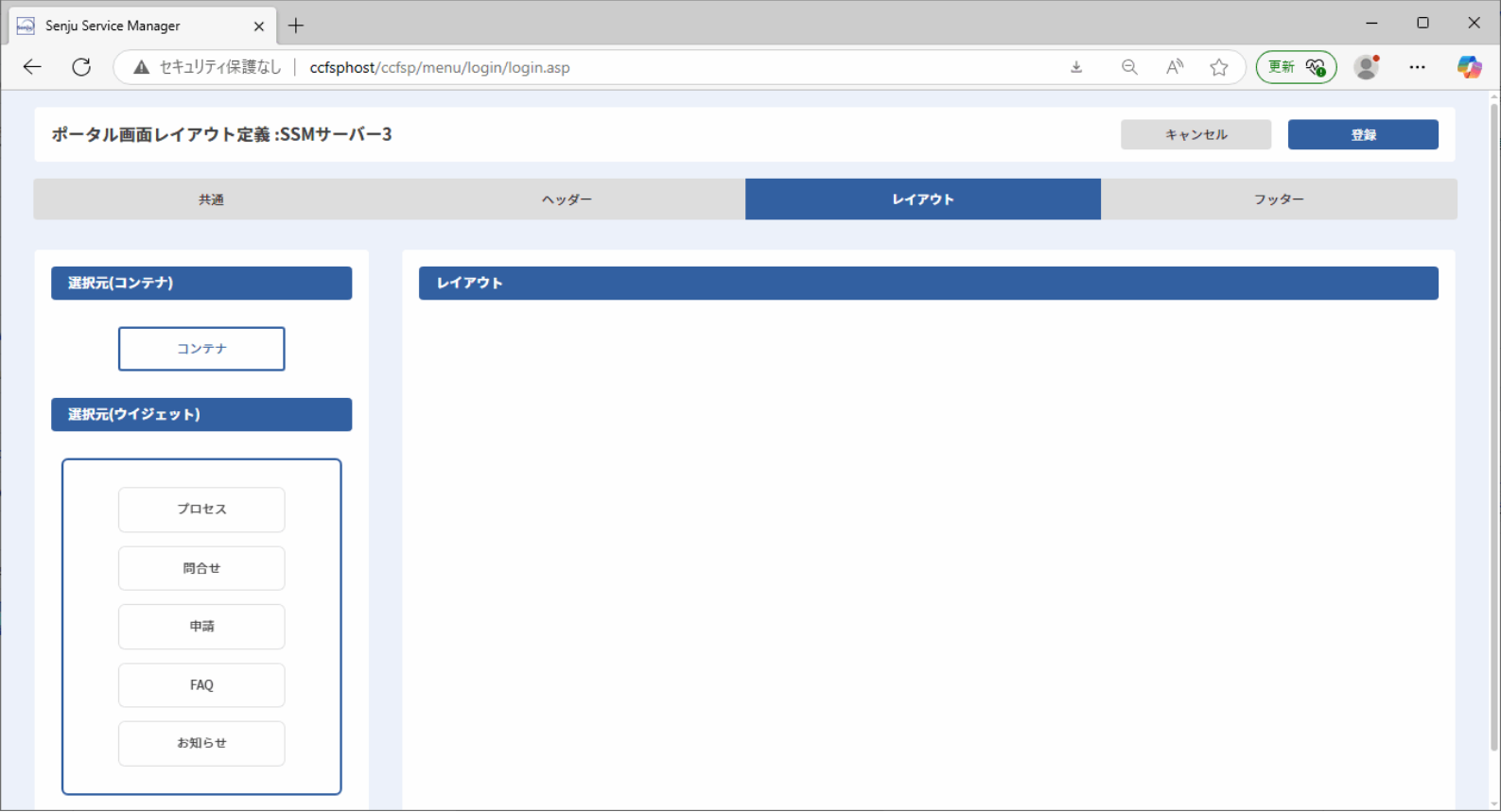Switch to the 共通 tab

point(211,199)
